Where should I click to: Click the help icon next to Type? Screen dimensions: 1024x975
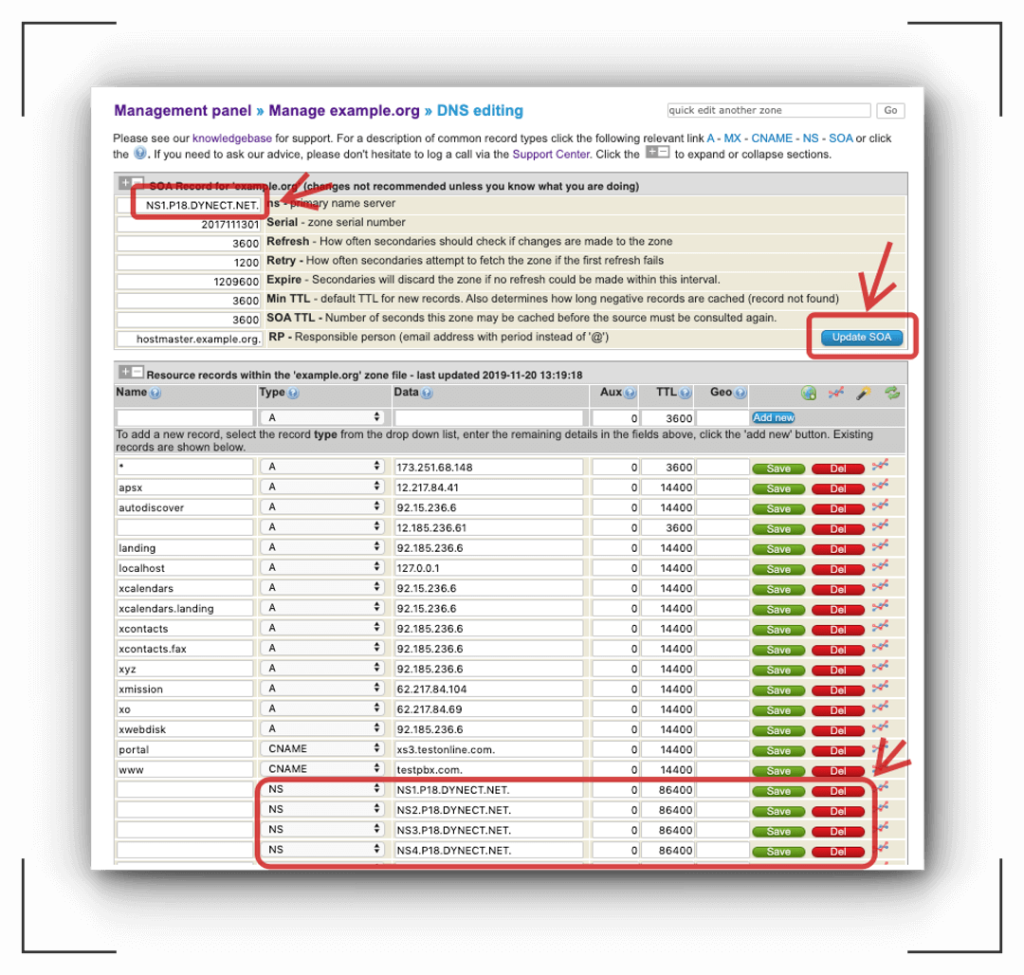293,393
